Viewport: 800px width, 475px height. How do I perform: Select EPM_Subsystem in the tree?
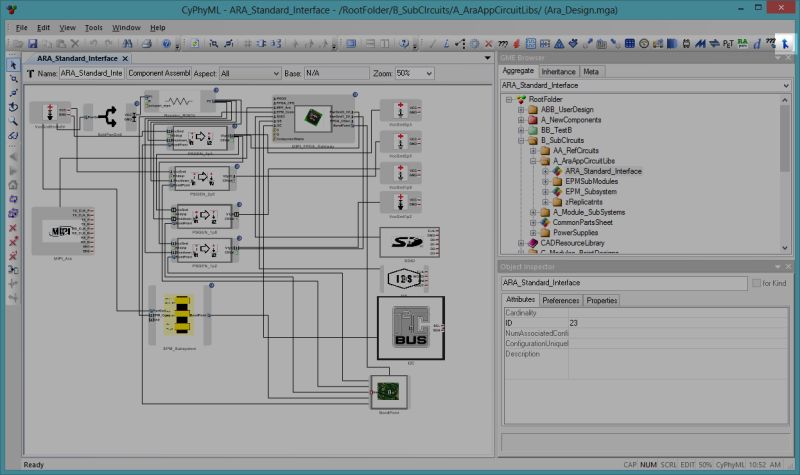tap(591, 192)
